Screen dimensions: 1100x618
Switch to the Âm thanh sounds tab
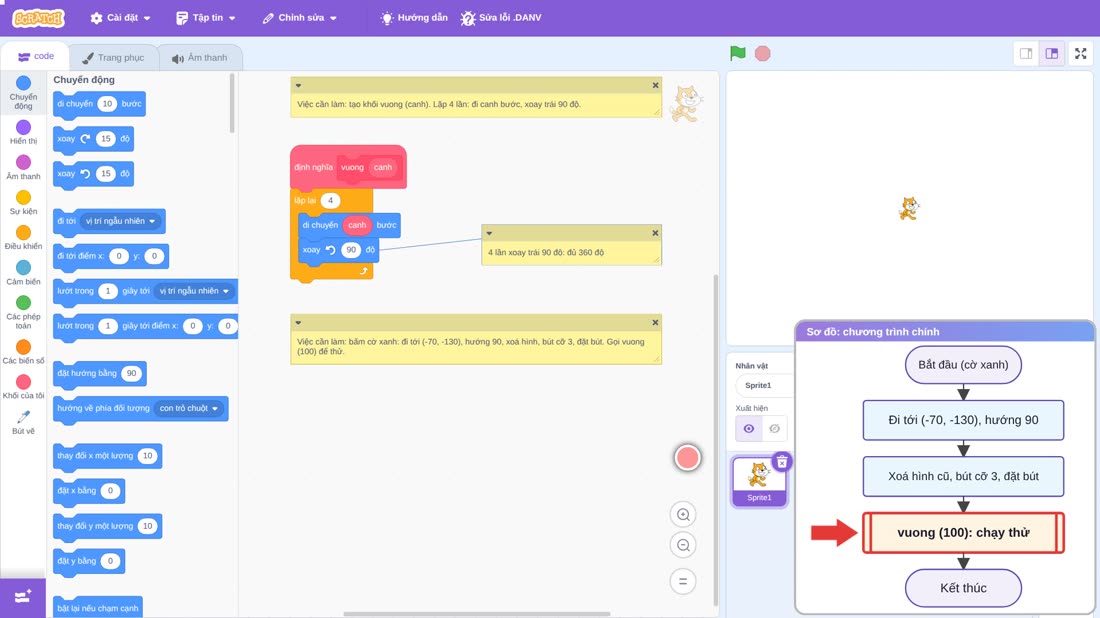coord(200,58)
